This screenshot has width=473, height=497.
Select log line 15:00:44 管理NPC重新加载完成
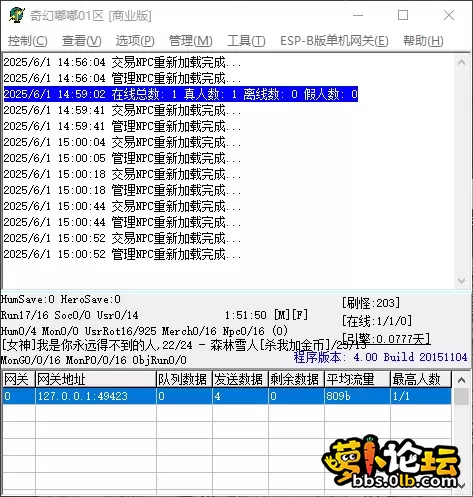(122, 222)
